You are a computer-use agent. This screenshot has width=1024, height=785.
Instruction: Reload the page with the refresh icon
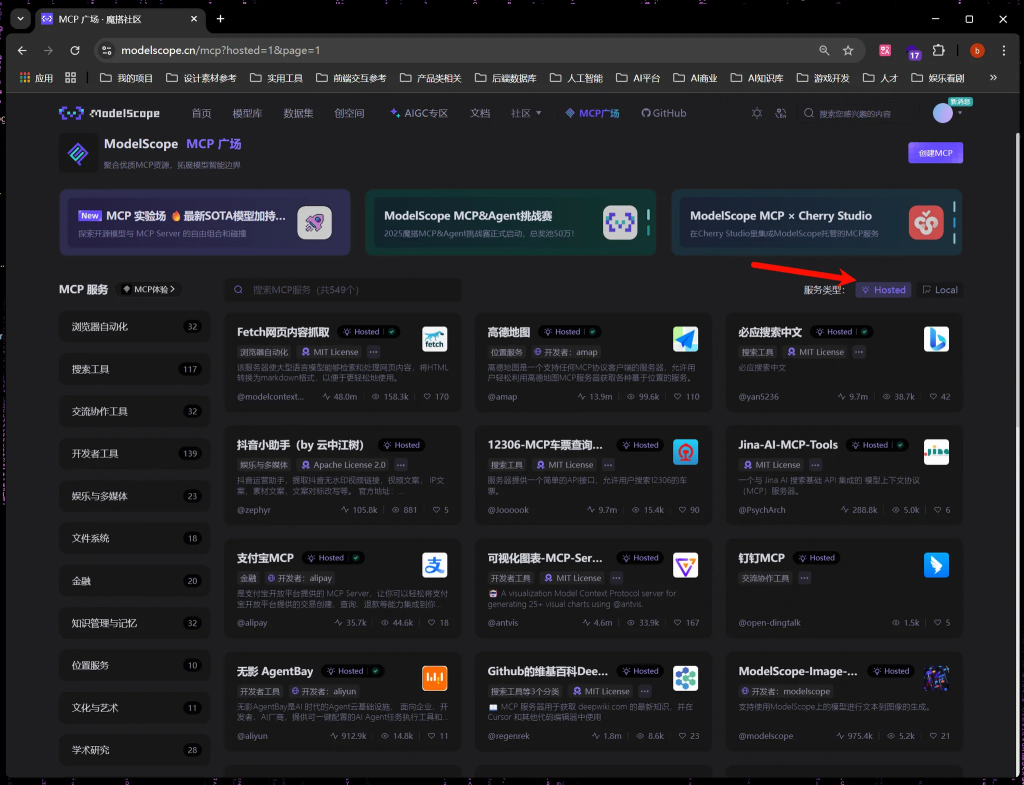tap(75, 50)
